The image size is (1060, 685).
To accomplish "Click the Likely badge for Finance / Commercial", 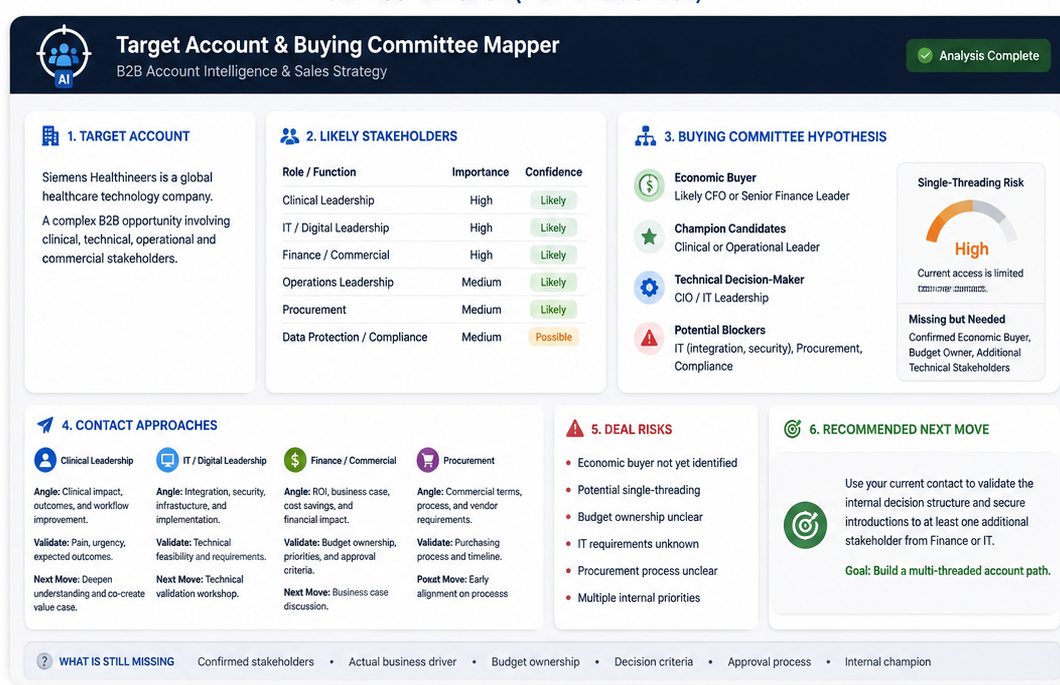I will 553,255.
